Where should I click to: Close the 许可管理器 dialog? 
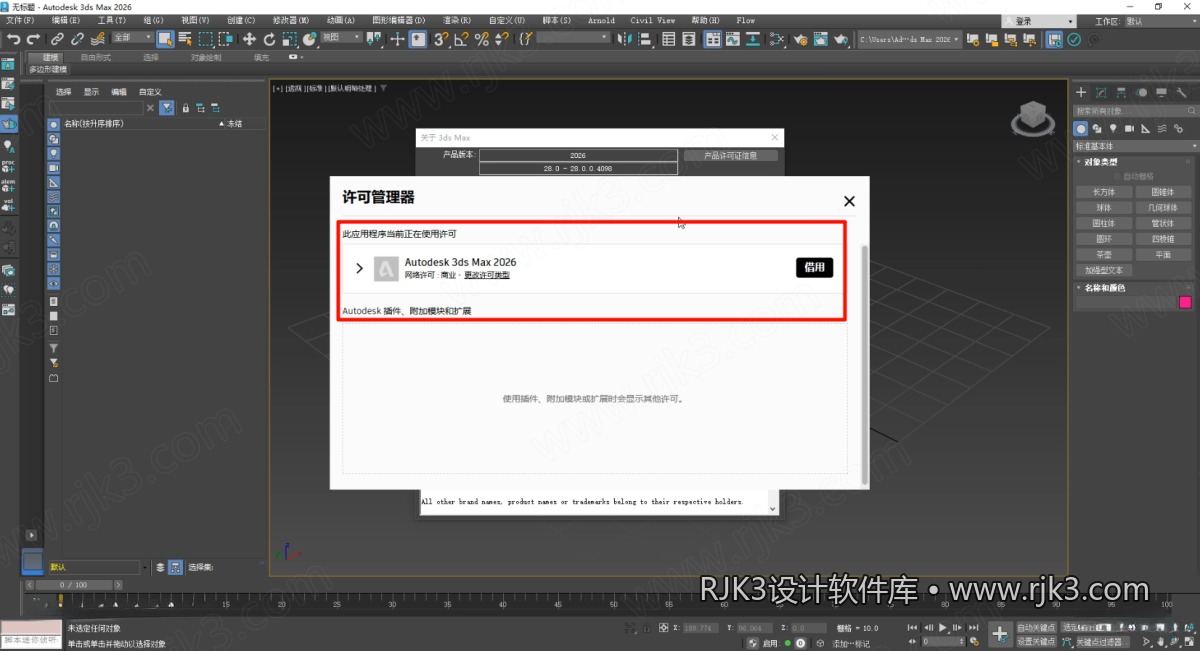849,201
